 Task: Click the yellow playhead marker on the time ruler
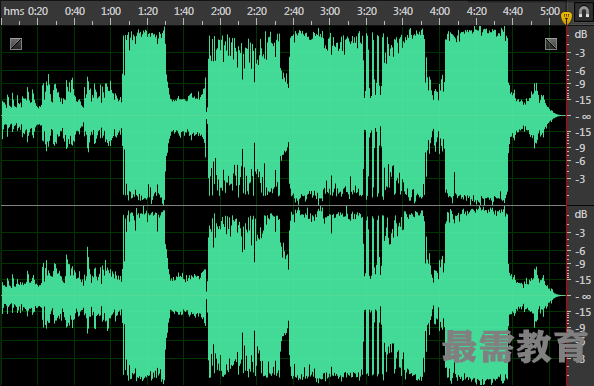(566, 18)
